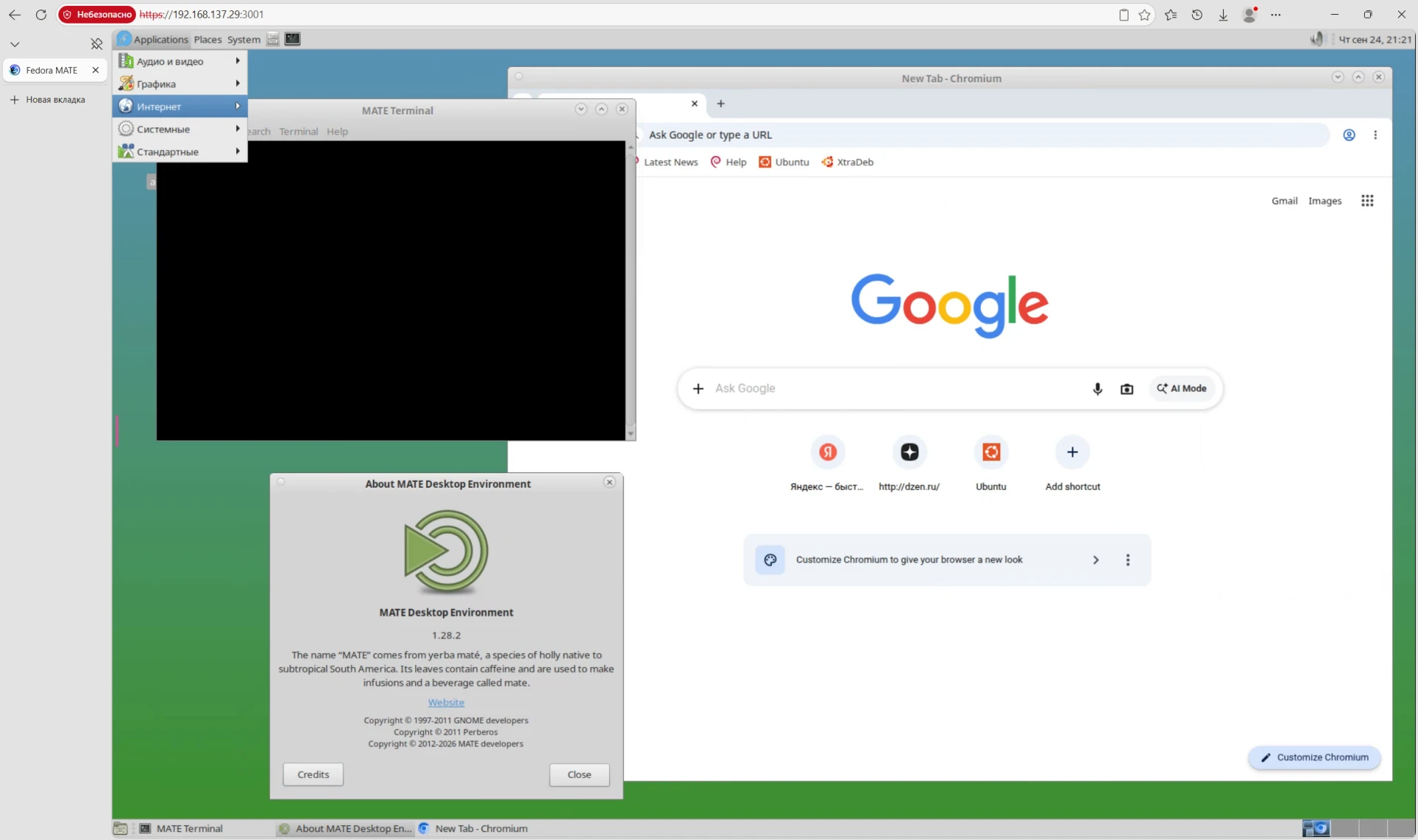The image size is (1418, 840).
Task: Click the Ask Google search field
Action: [894, 388]
